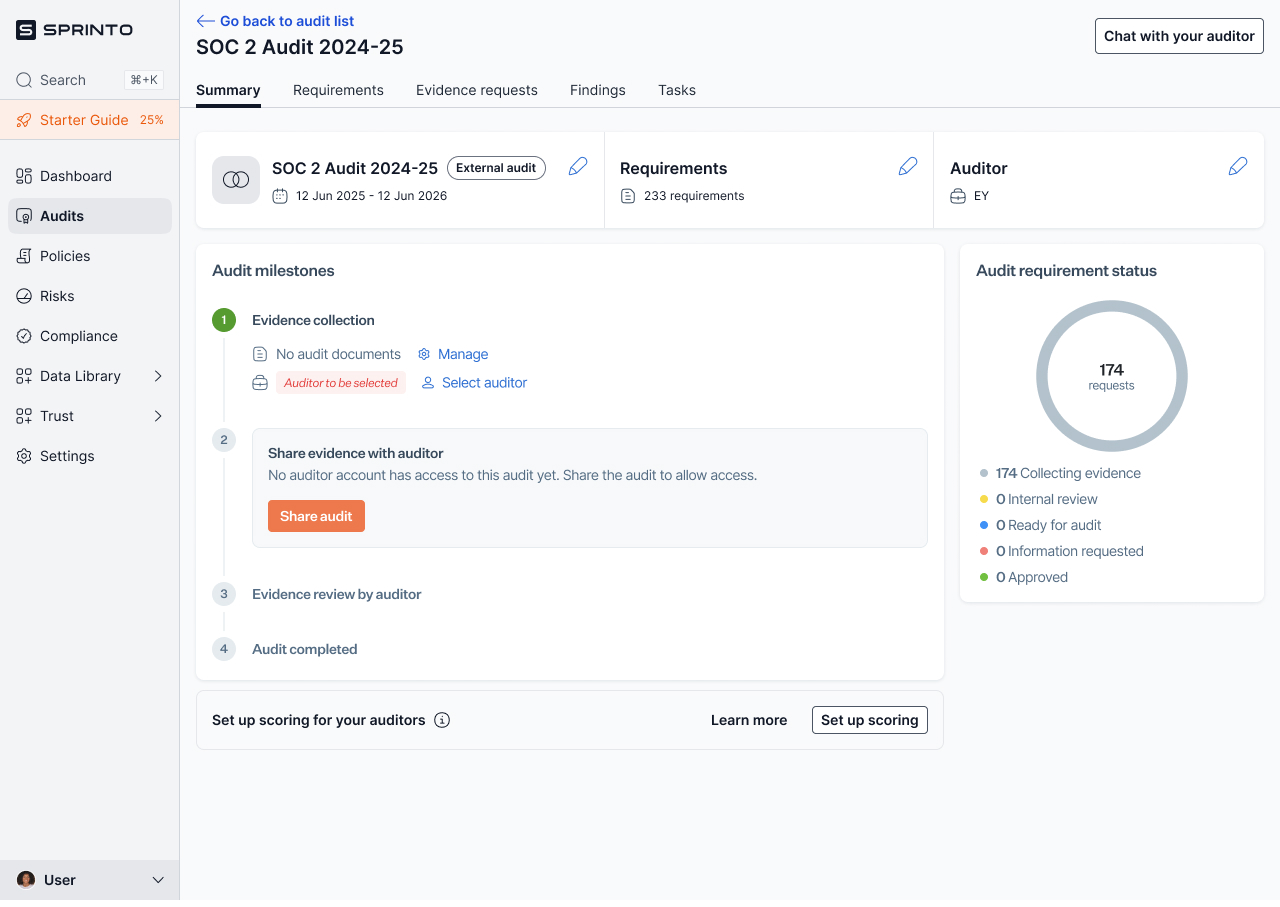
Task: Expand the Data Library menu
Action: coord(158,376)
